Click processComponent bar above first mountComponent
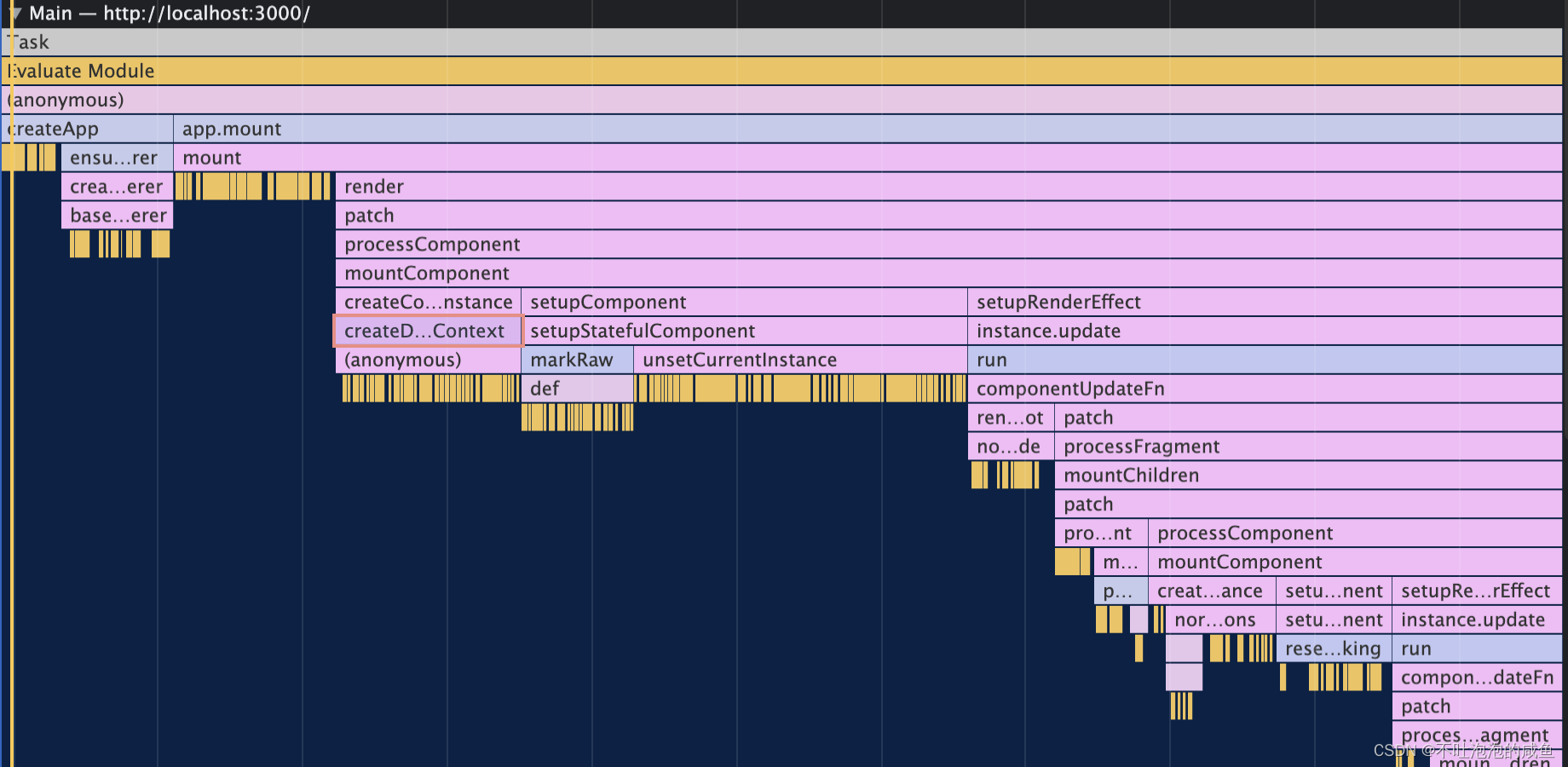 (949, 245)
